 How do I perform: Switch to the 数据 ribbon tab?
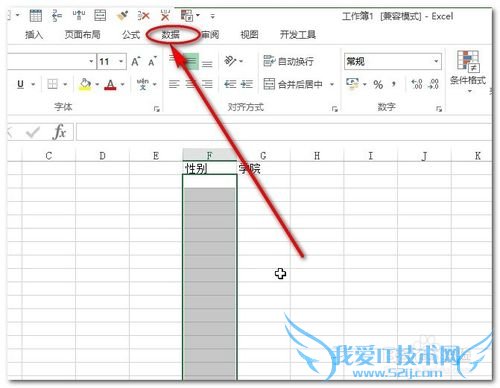[x=170, y=35]
